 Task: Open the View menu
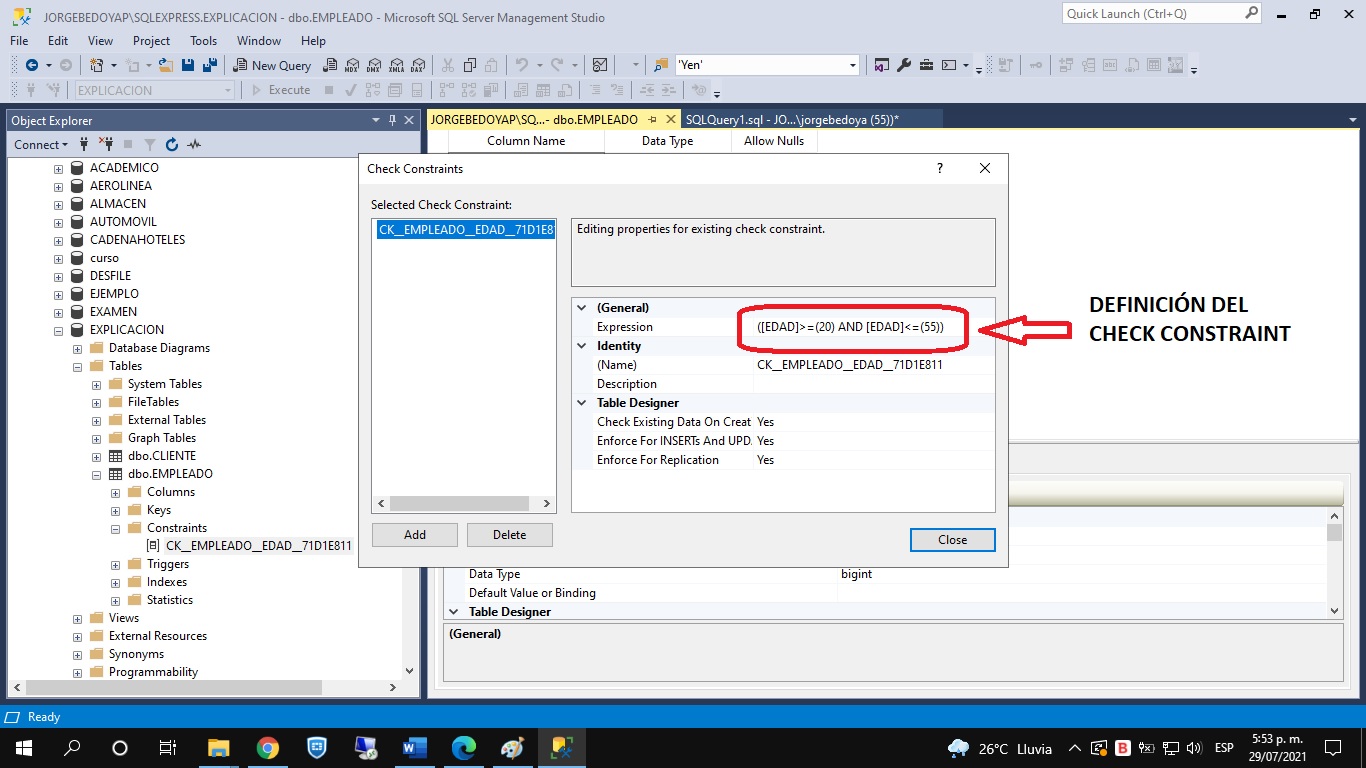[101, 41]
